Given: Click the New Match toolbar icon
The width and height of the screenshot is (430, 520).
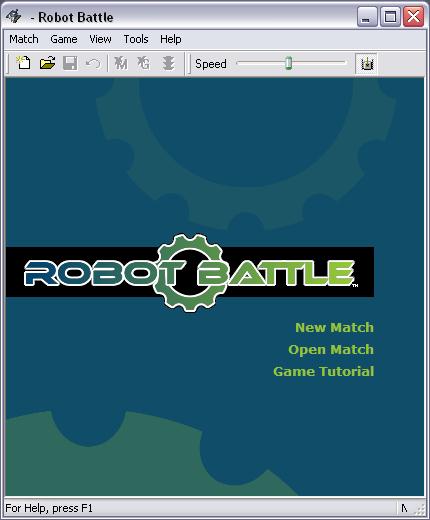Looking at the screenshot, I should 23,63.
